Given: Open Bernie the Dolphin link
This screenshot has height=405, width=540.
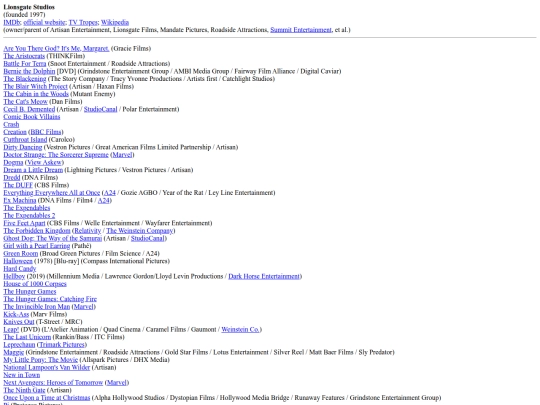Looking at the screenshot, I should click(x=29, y=71).
